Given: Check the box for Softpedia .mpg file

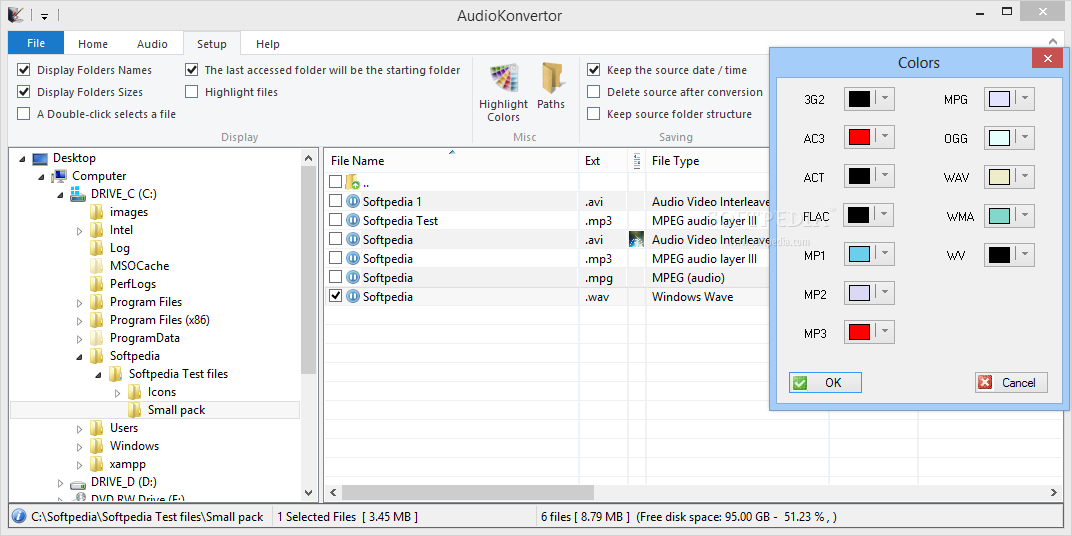Looking at the screenshot, I should pyautogui.click(x=336, y=277).
